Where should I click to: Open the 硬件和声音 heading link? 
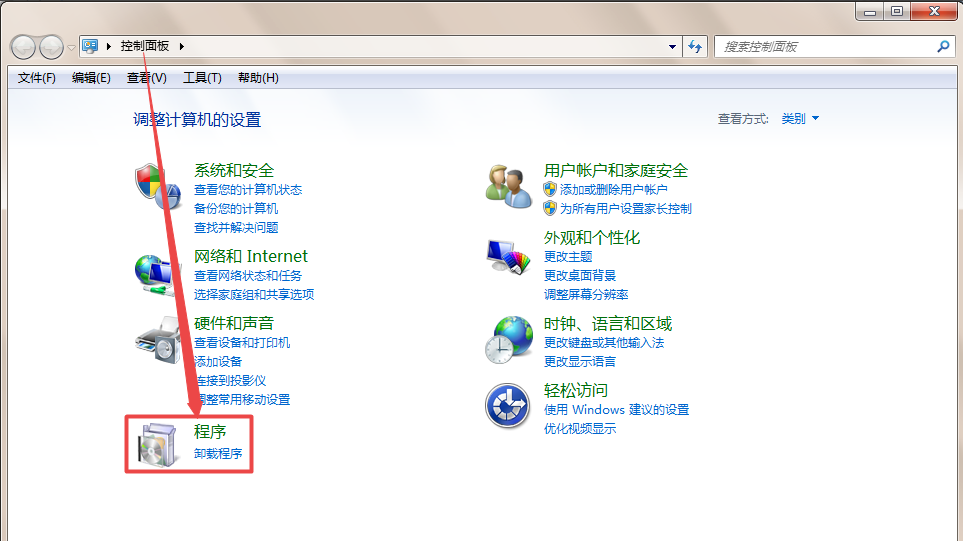[x=234, y=323]
